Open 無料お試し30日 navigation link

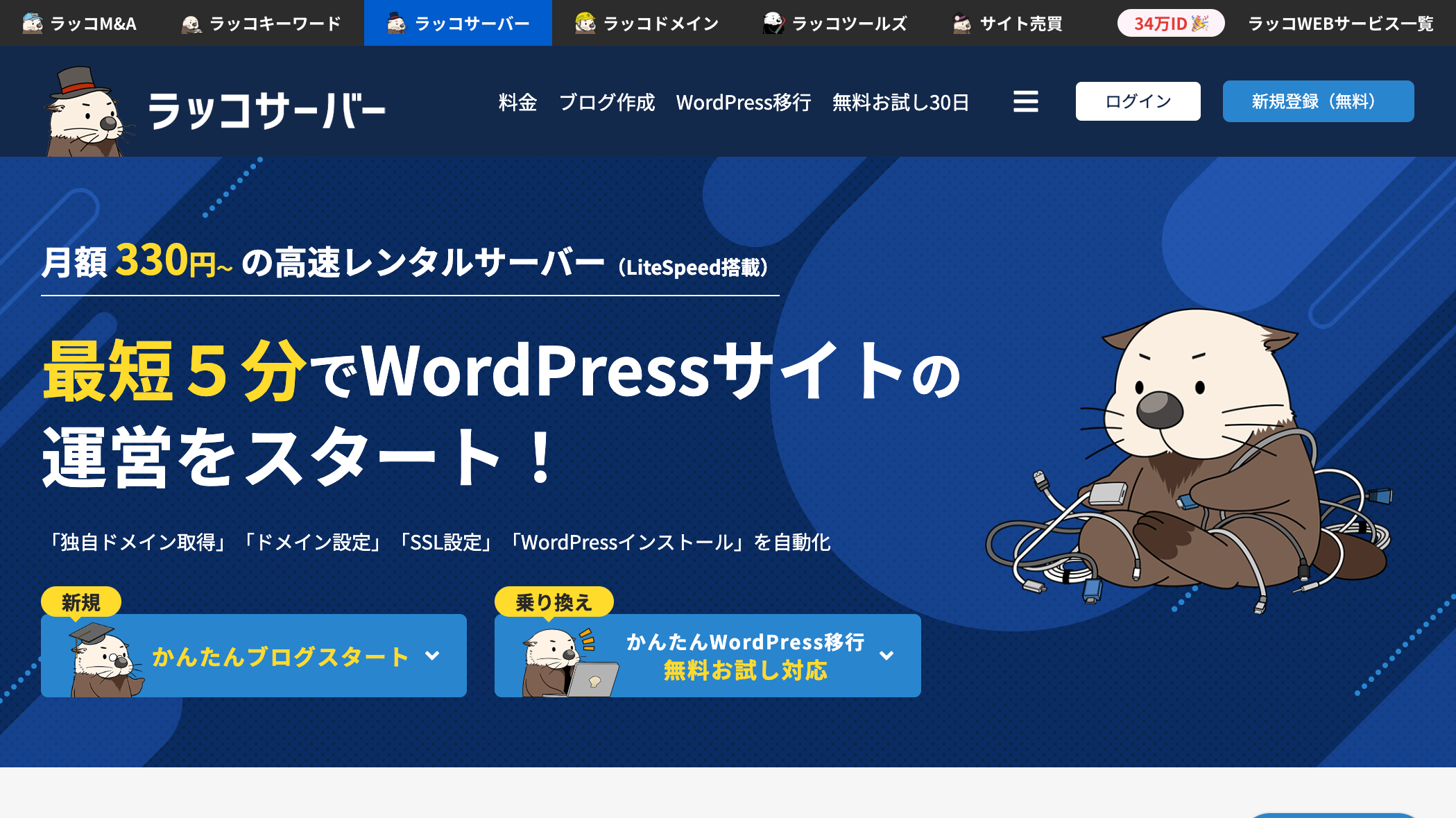point(900,103)
